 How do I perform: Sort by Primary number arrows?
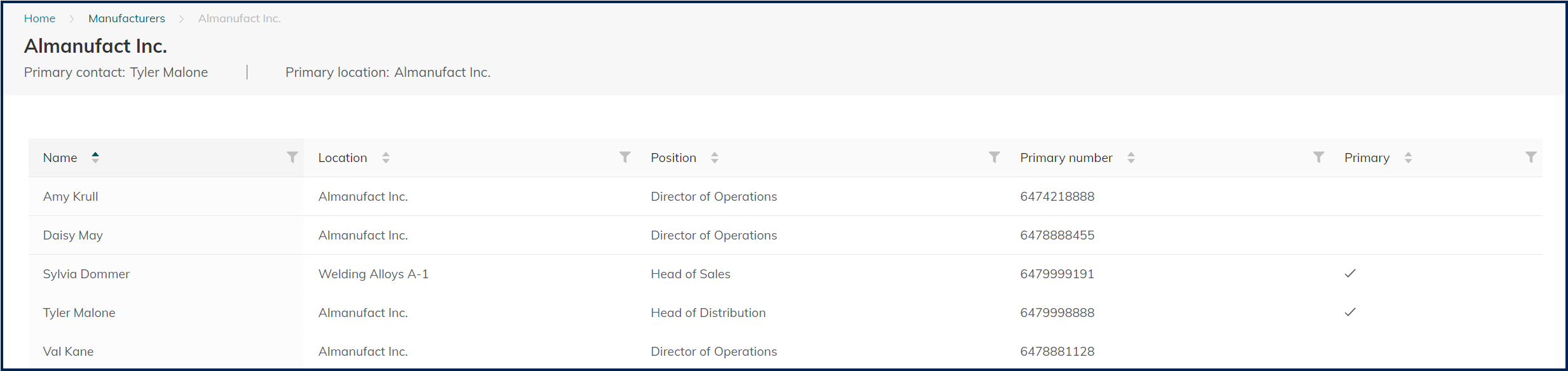pos(1131,158)
